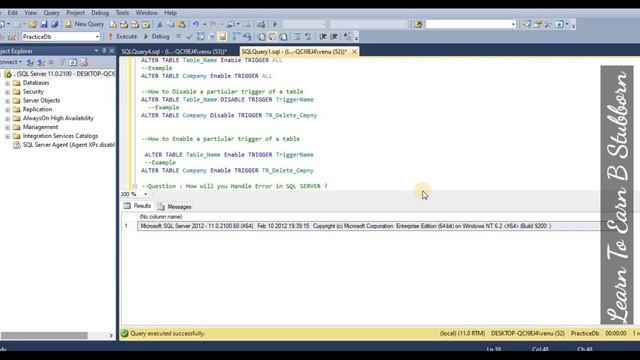Open the Tools menu
This screenshot has width=640, height=360.
pyautogui.click(x=122, y=13)
